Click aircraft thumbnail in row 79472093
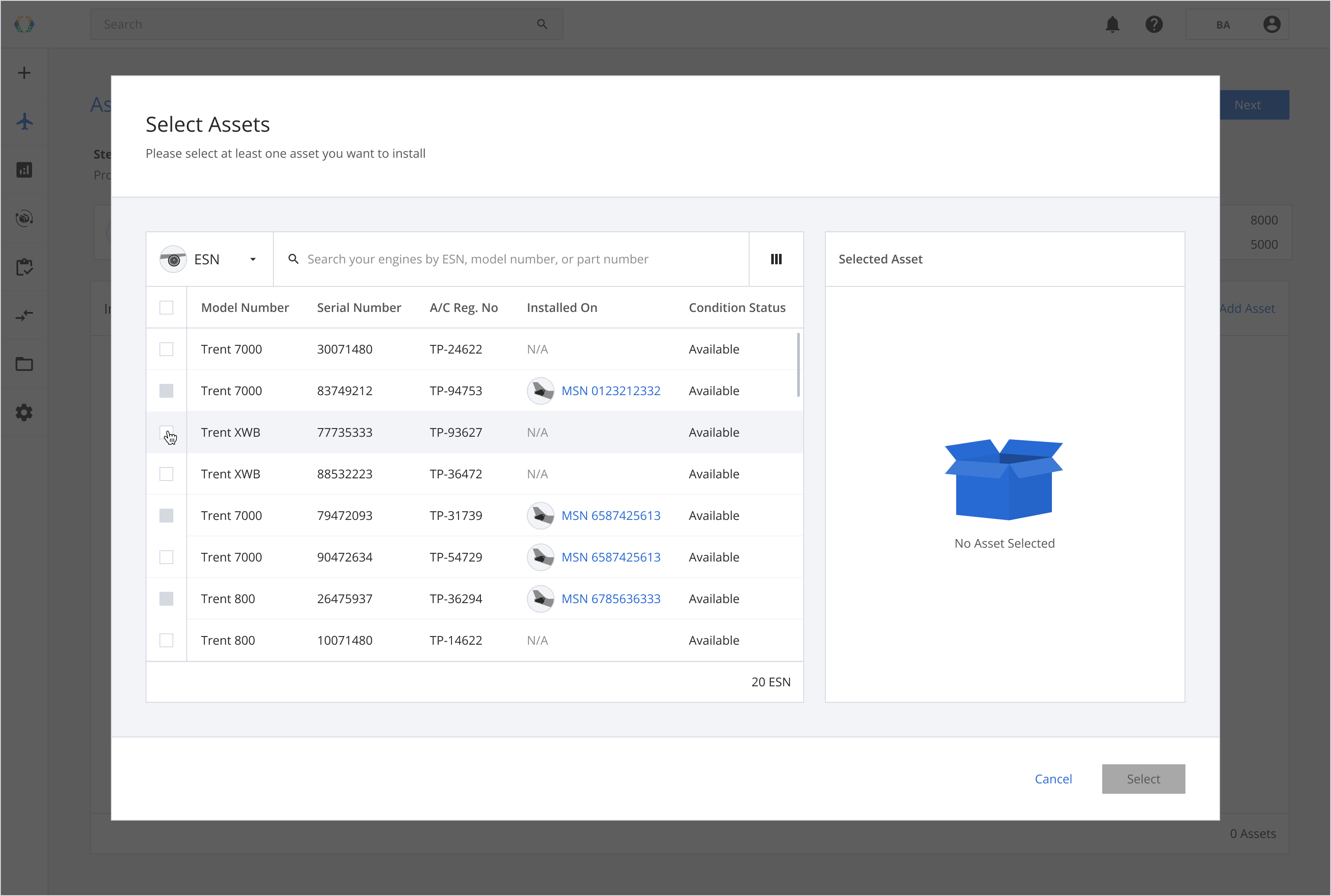Screen dimensions: 1331x896 [x=540, y=516]
